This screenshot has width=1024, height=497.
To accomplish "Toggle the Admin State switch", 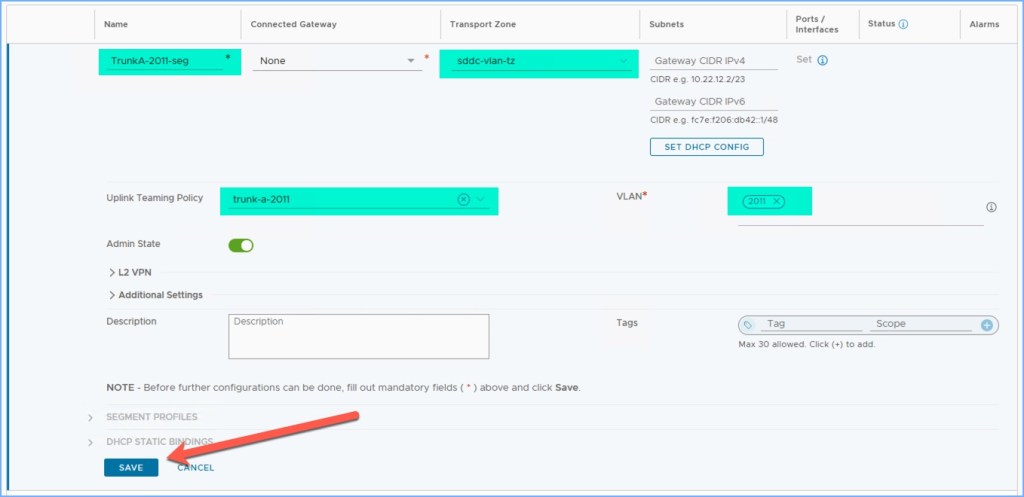I will 241,245.
